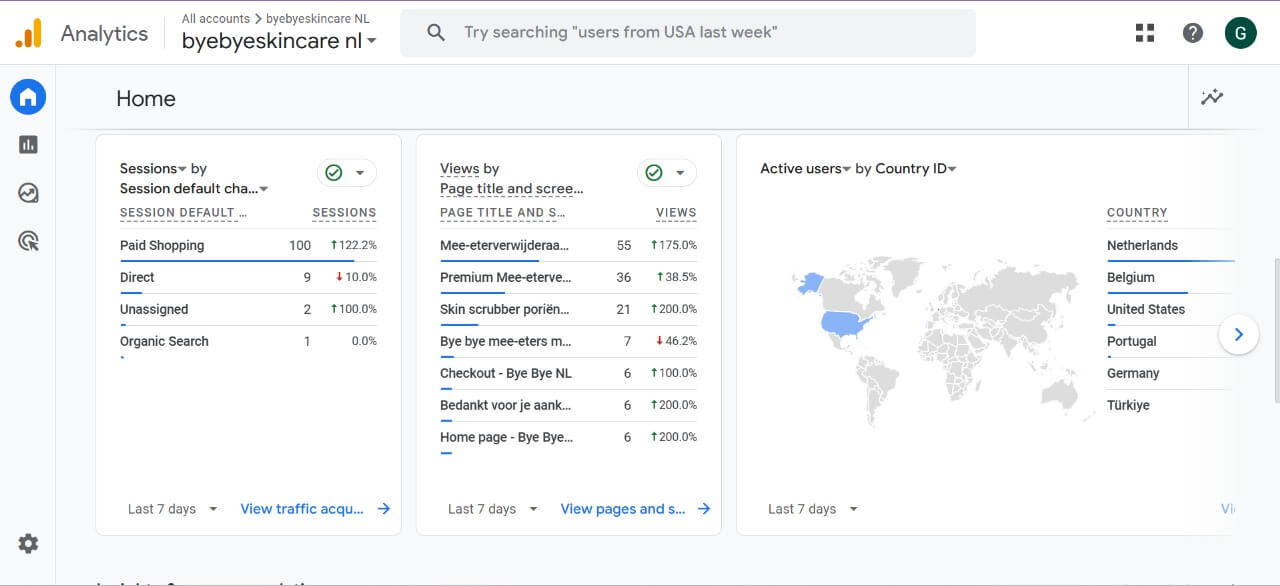
Task: Select the Premium Mee-eterve... page row
Action: coord(568,277)
